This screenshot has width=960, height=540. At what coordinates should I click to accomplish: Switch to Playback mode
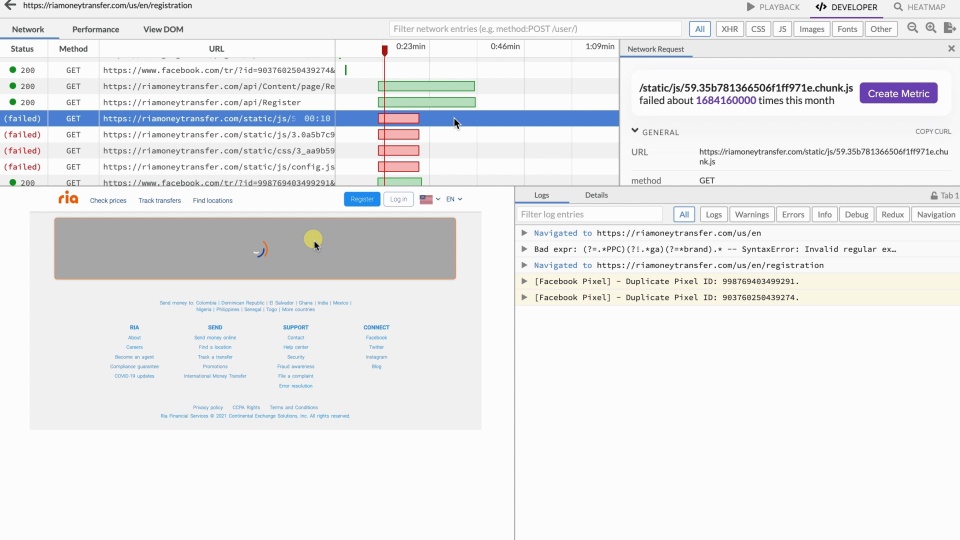tap(773, 7)
